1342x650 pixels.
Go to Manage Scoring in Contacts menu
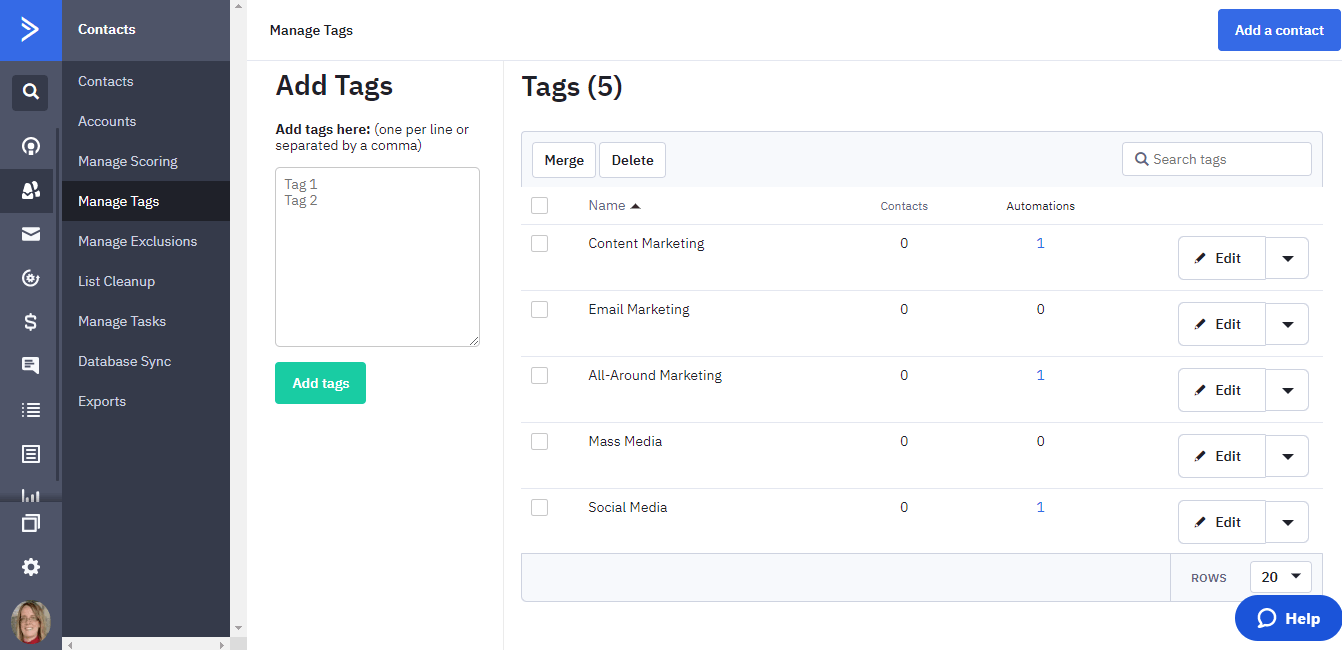128,161
